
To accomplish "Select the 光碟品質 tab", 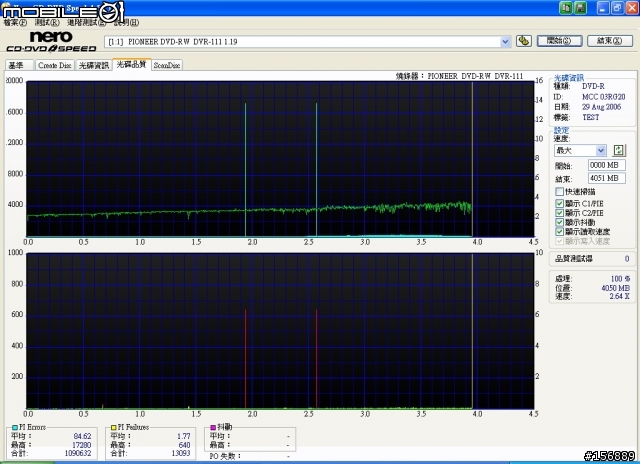I will click(131, 64).
